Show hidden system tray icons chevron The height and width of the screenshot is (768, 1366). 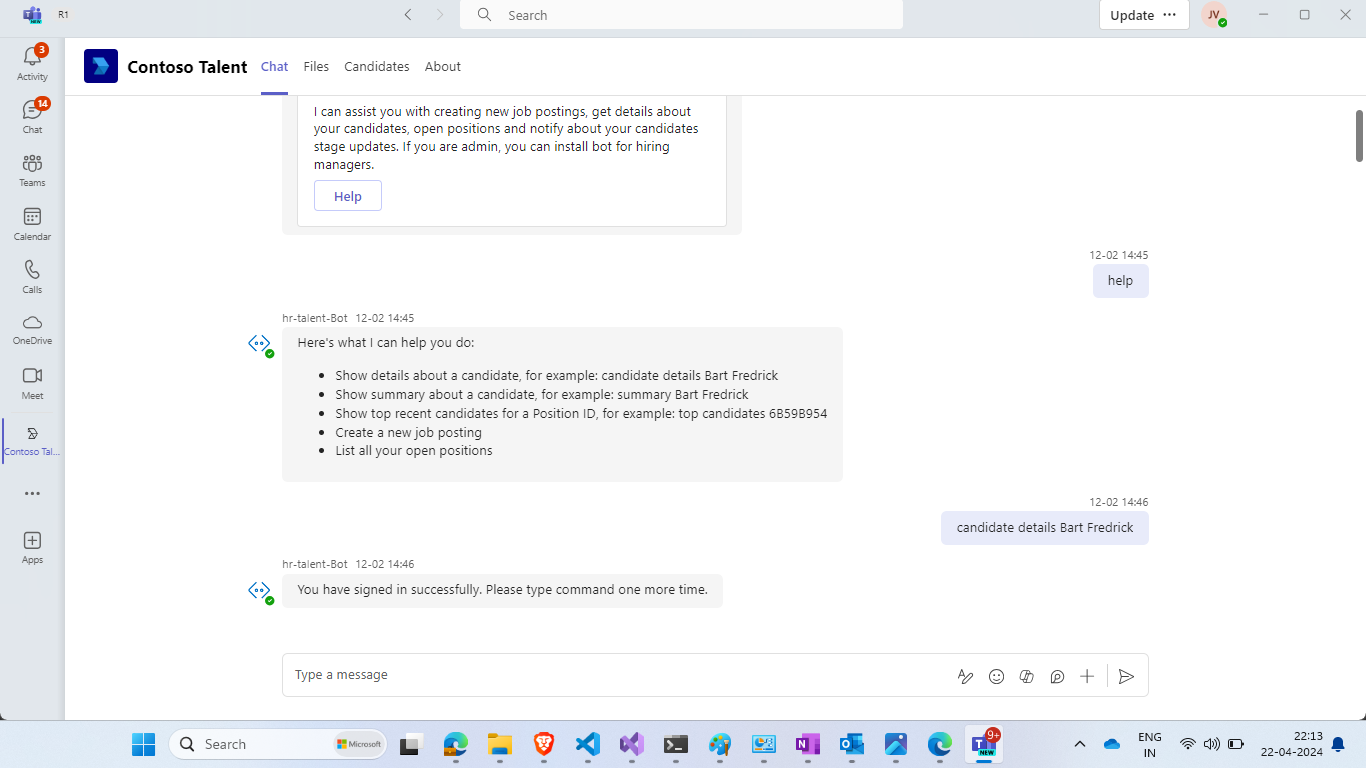[x=1080, y=744]
